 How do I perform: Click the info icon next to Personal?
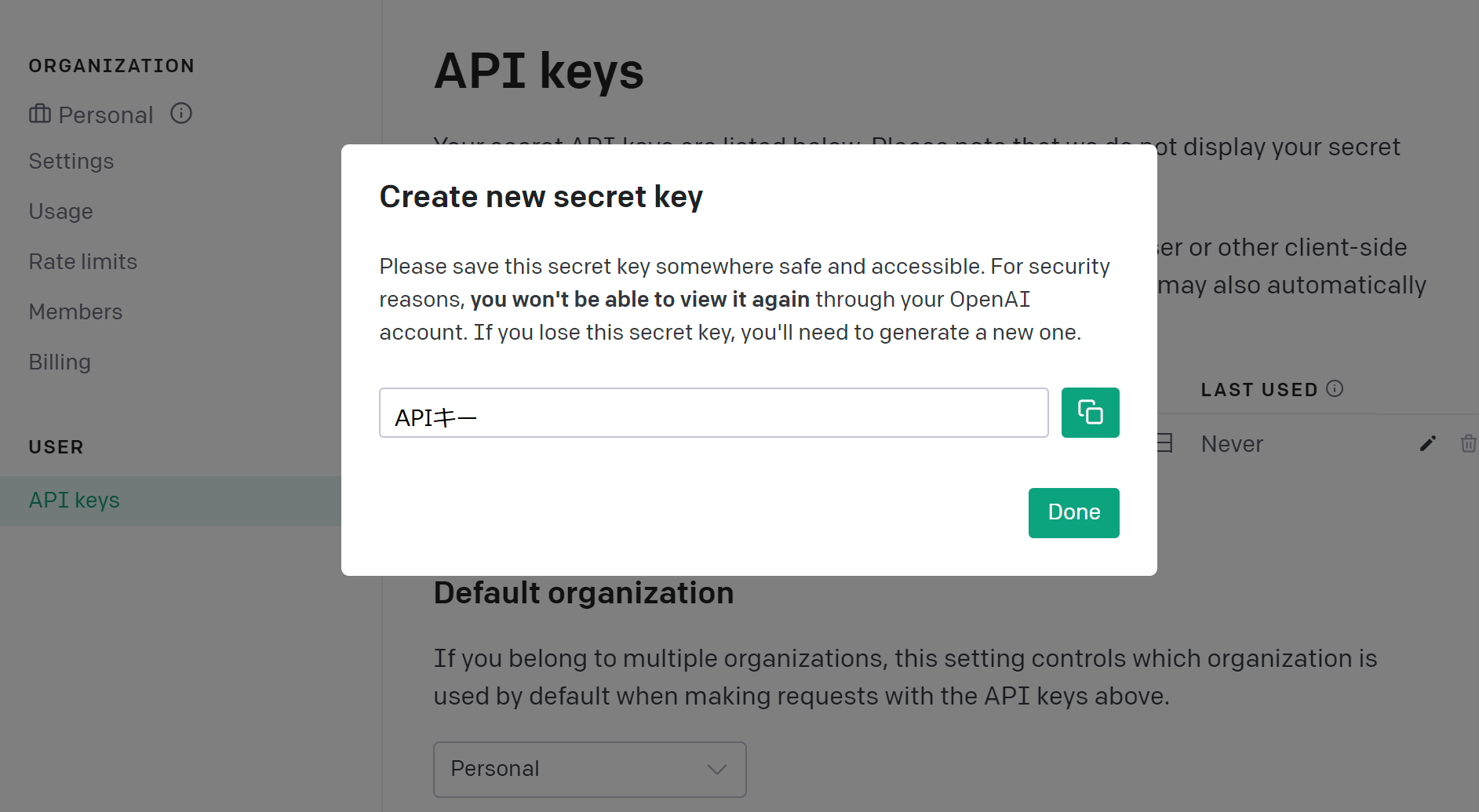click(181, 114)
